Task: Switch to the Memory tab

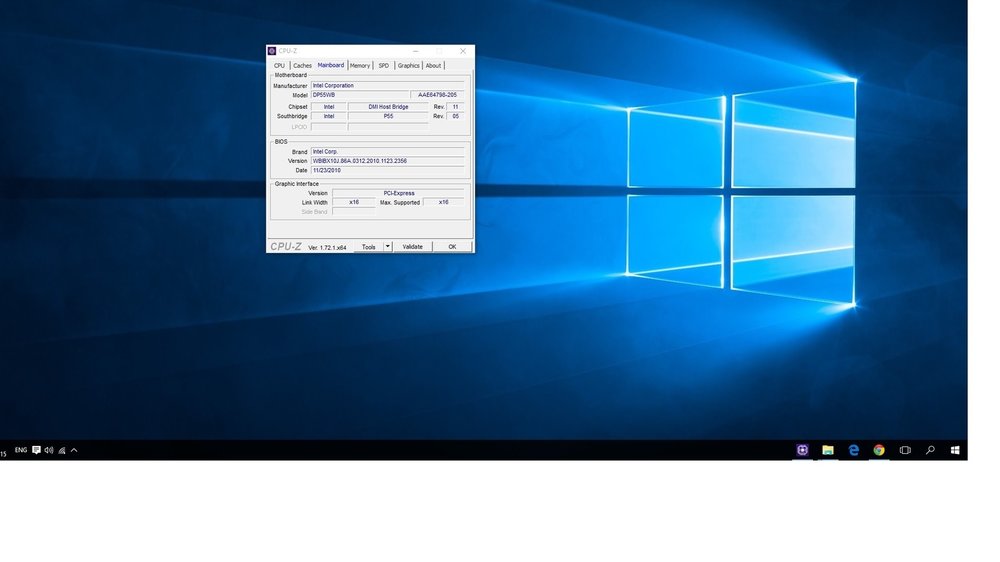Action: 360,66
